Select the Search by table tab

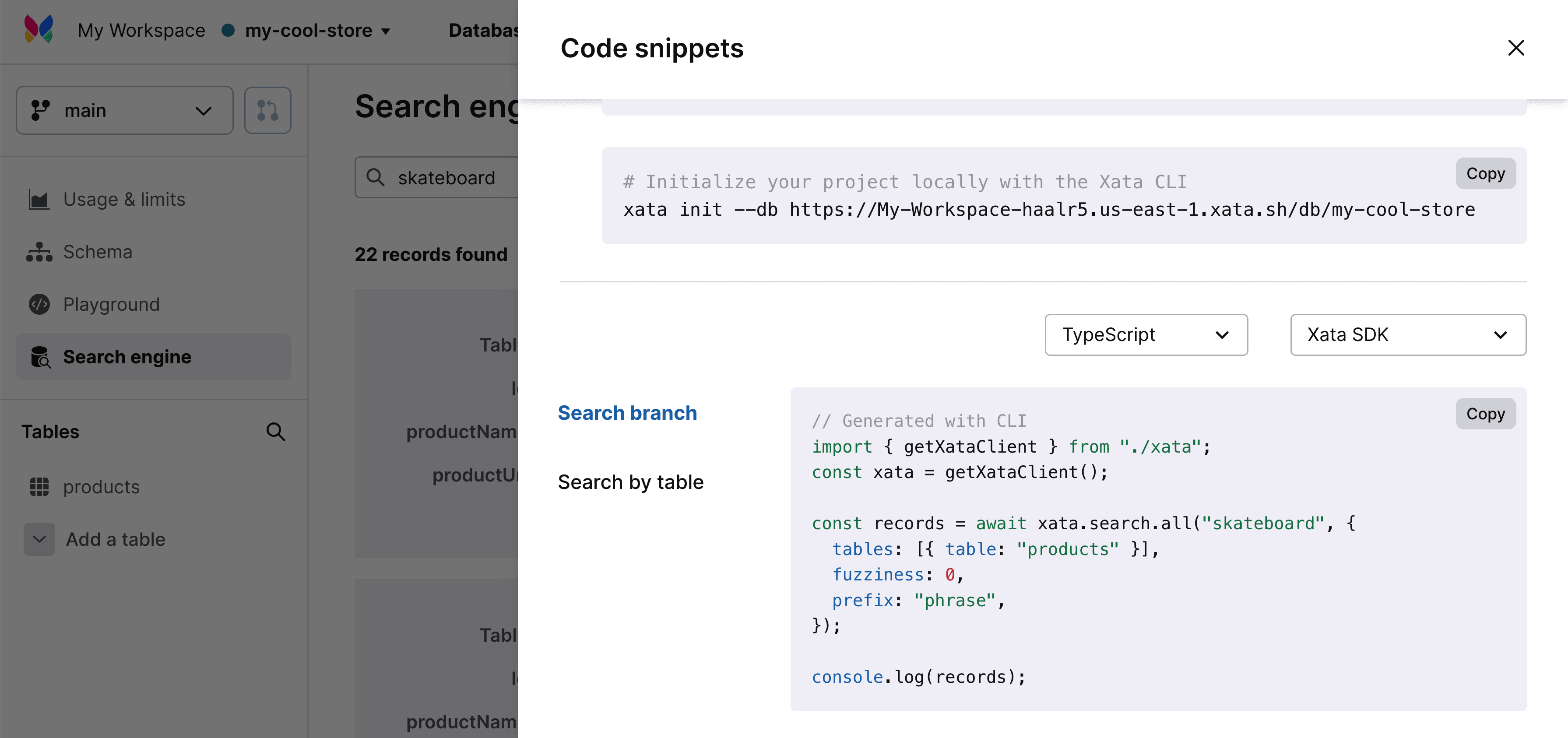pyautogui.click(x=631, y=481)
